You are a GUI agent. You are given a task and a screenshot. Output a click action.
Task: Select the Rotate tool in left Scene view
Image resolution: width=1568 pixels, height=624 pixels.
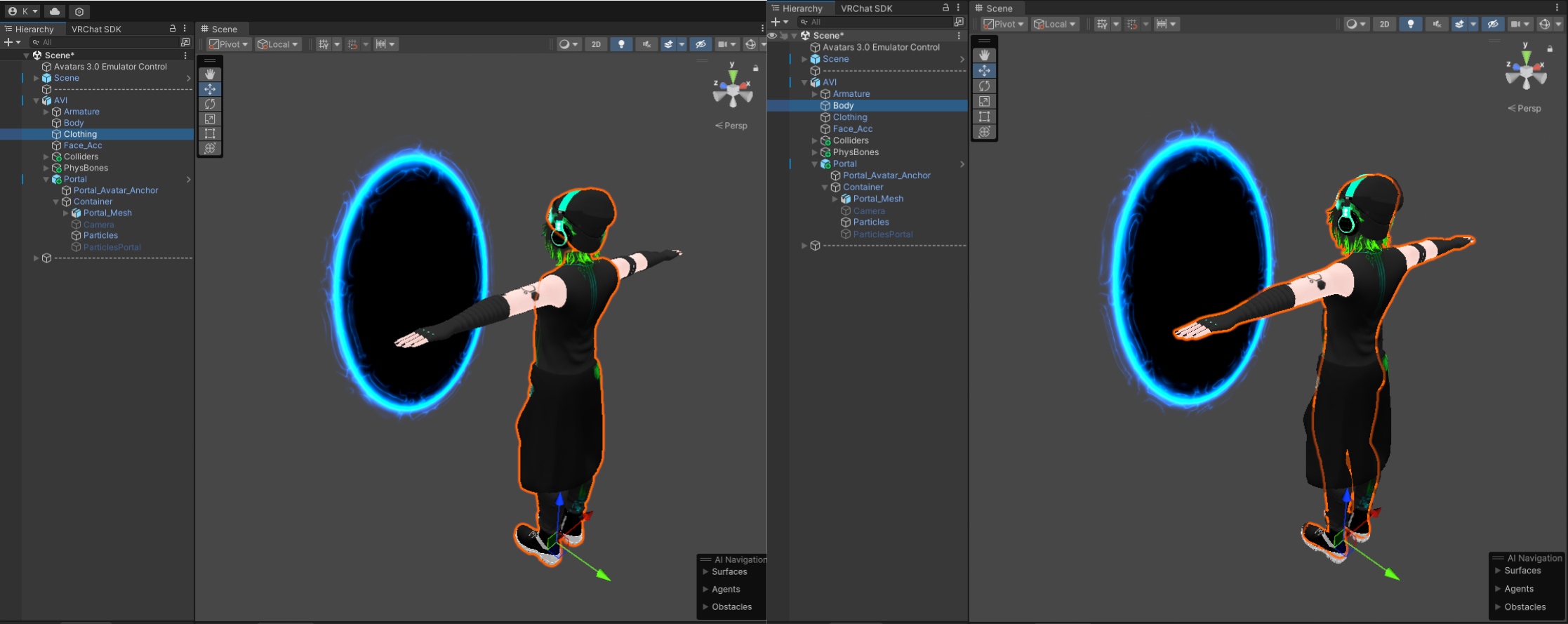(210, 104)
